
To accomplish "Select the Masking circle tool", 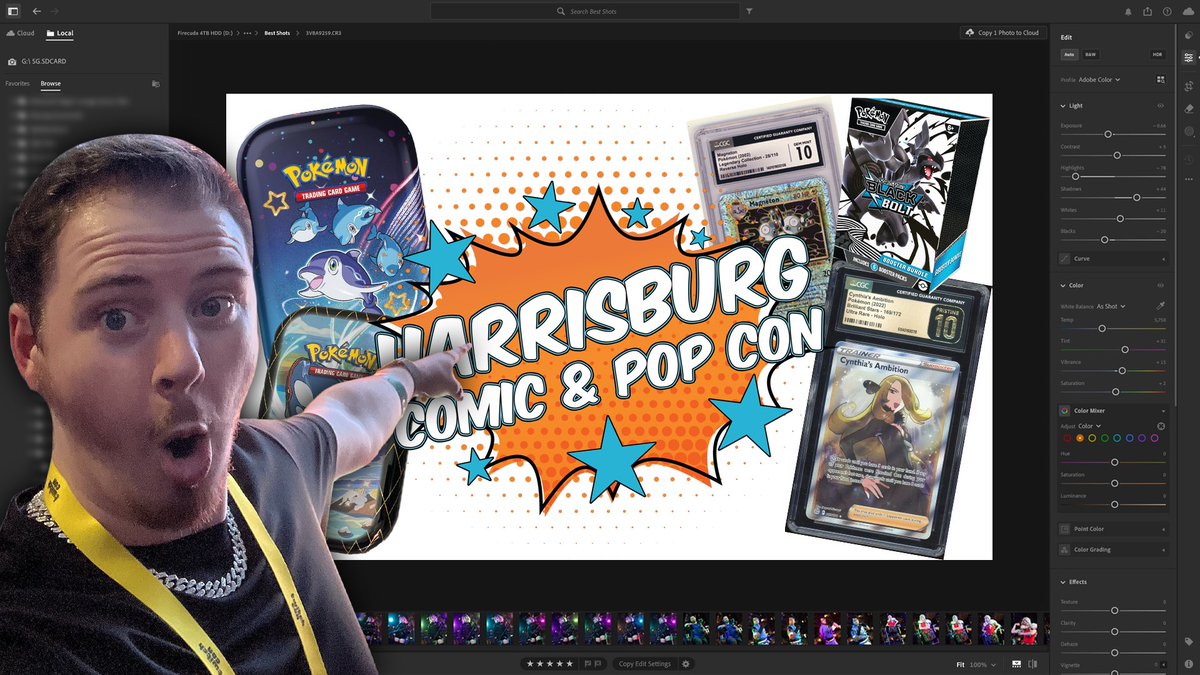I will [1188, 132].
